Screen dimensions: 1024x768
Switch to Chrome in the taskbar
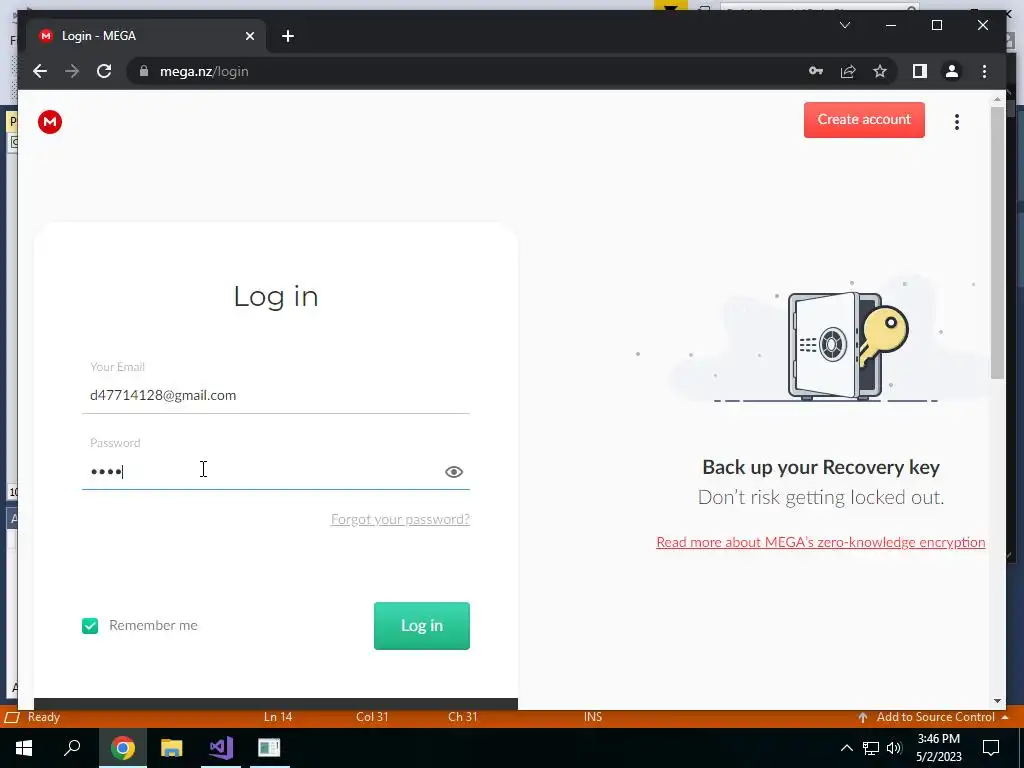tap(122, 748)
